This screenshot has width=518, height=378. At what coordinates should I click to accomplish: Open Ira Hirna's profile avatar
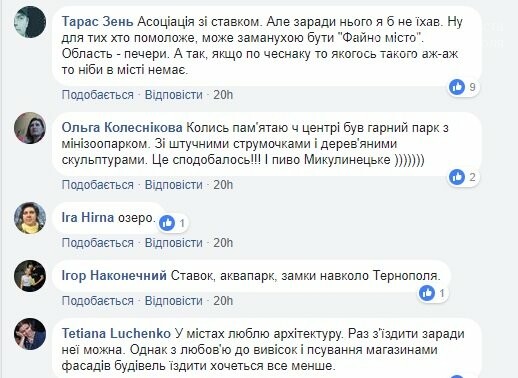click(x=30, y=218)
